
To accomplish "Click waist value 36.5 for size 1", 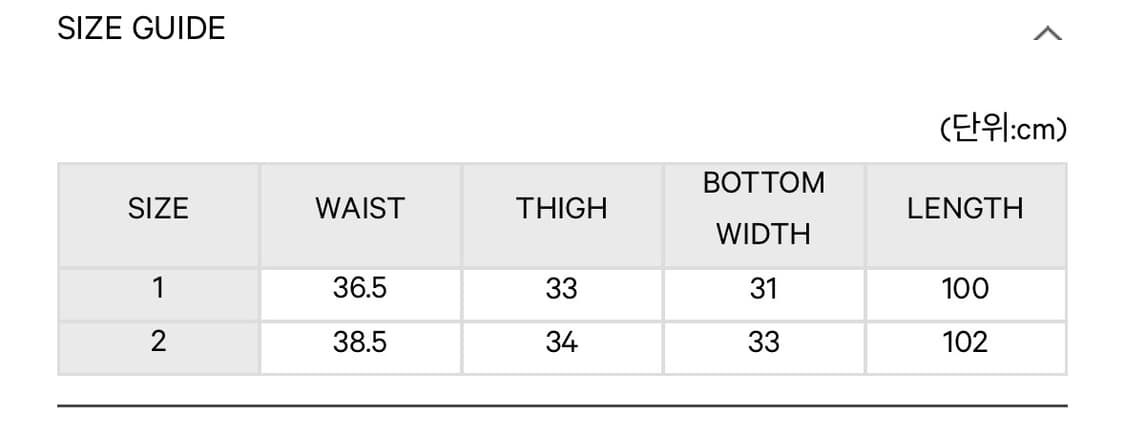I will (x=360, y=289).
